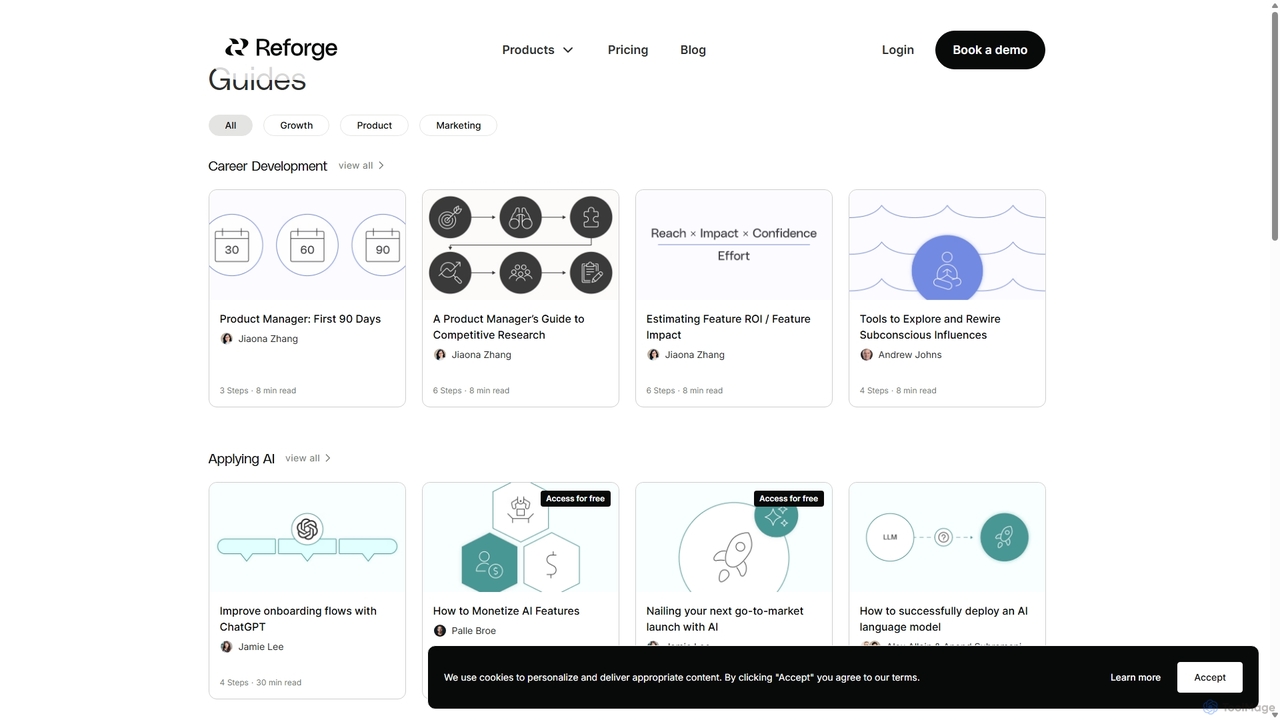Click the 3 Steps · 8 min read text

[258, 391]
